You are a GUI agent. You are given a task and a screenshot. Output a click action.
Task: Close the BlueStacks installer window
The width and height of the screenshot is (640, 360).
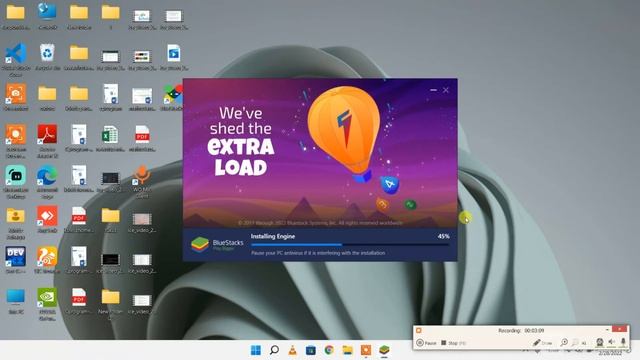click(x=446, y=90)
